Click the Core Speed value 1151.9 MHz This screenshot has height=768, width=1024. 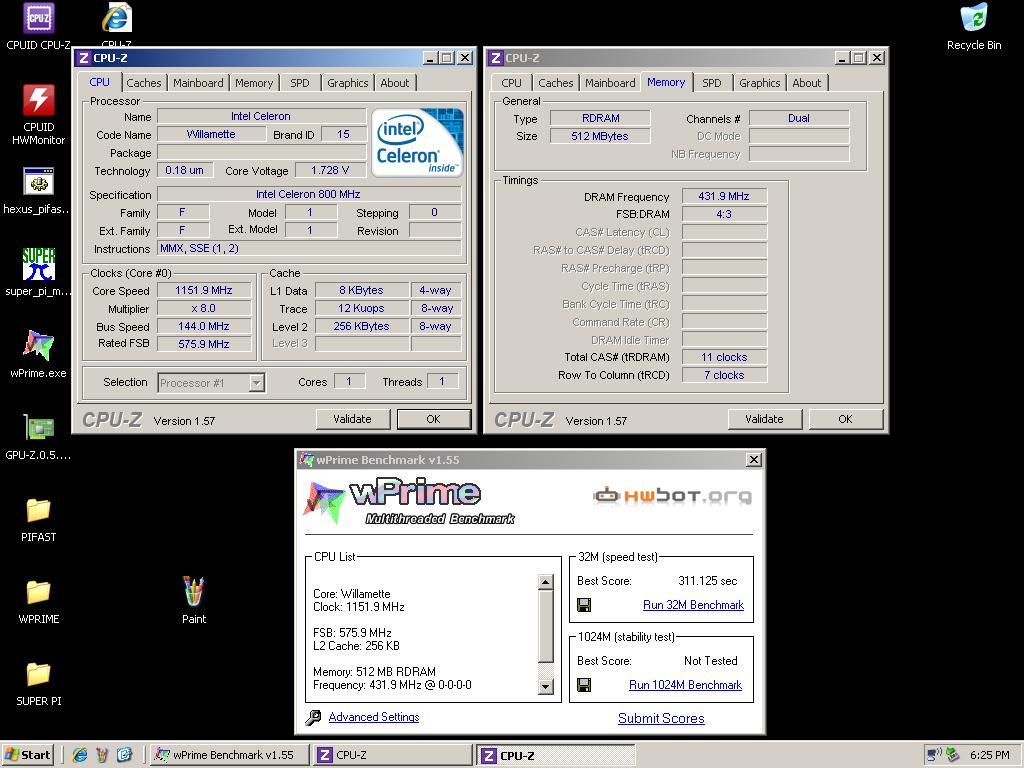pyautogui.click(x=204, y=290)
